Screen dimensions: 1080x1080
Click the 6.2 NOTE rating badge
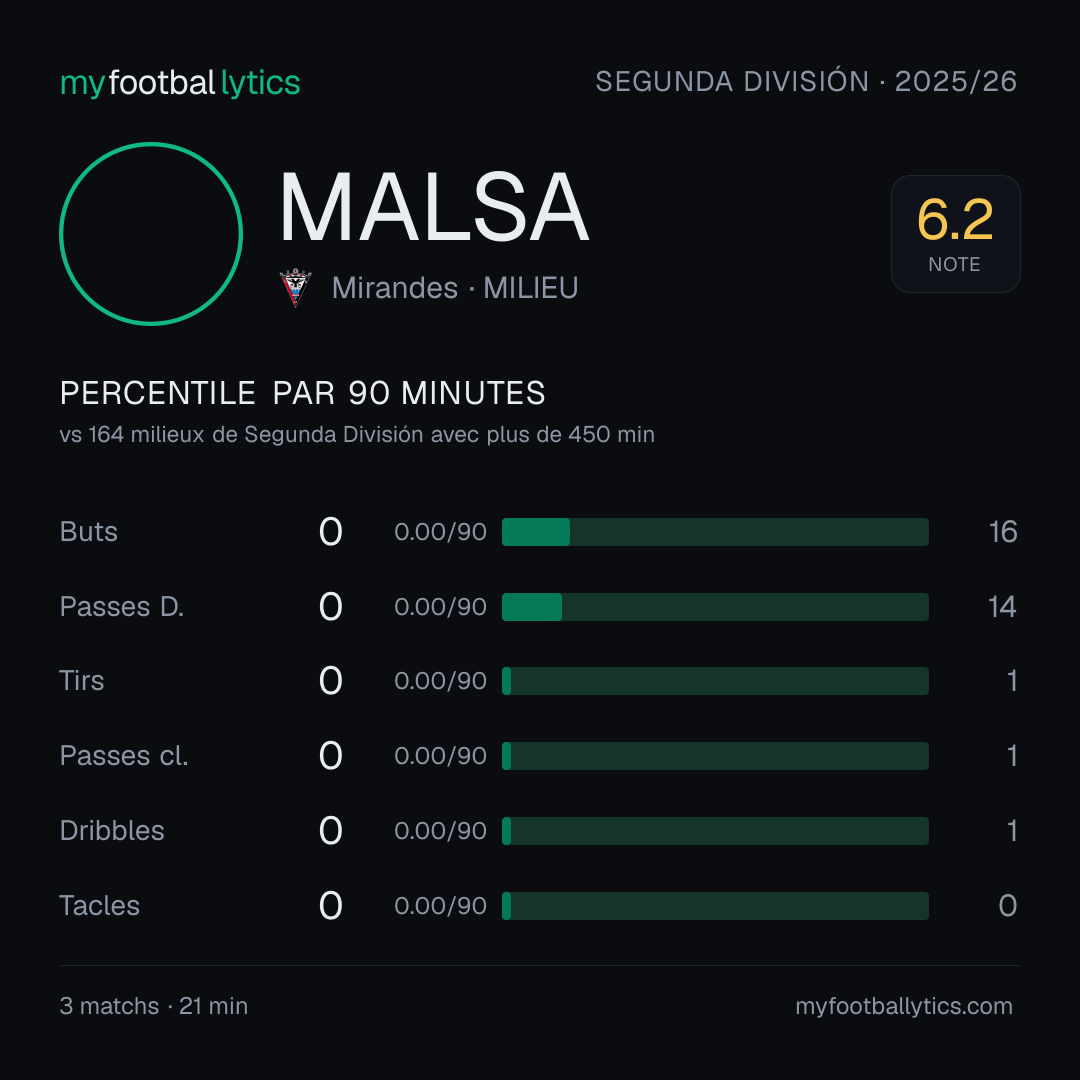click(x=955, y=233)
